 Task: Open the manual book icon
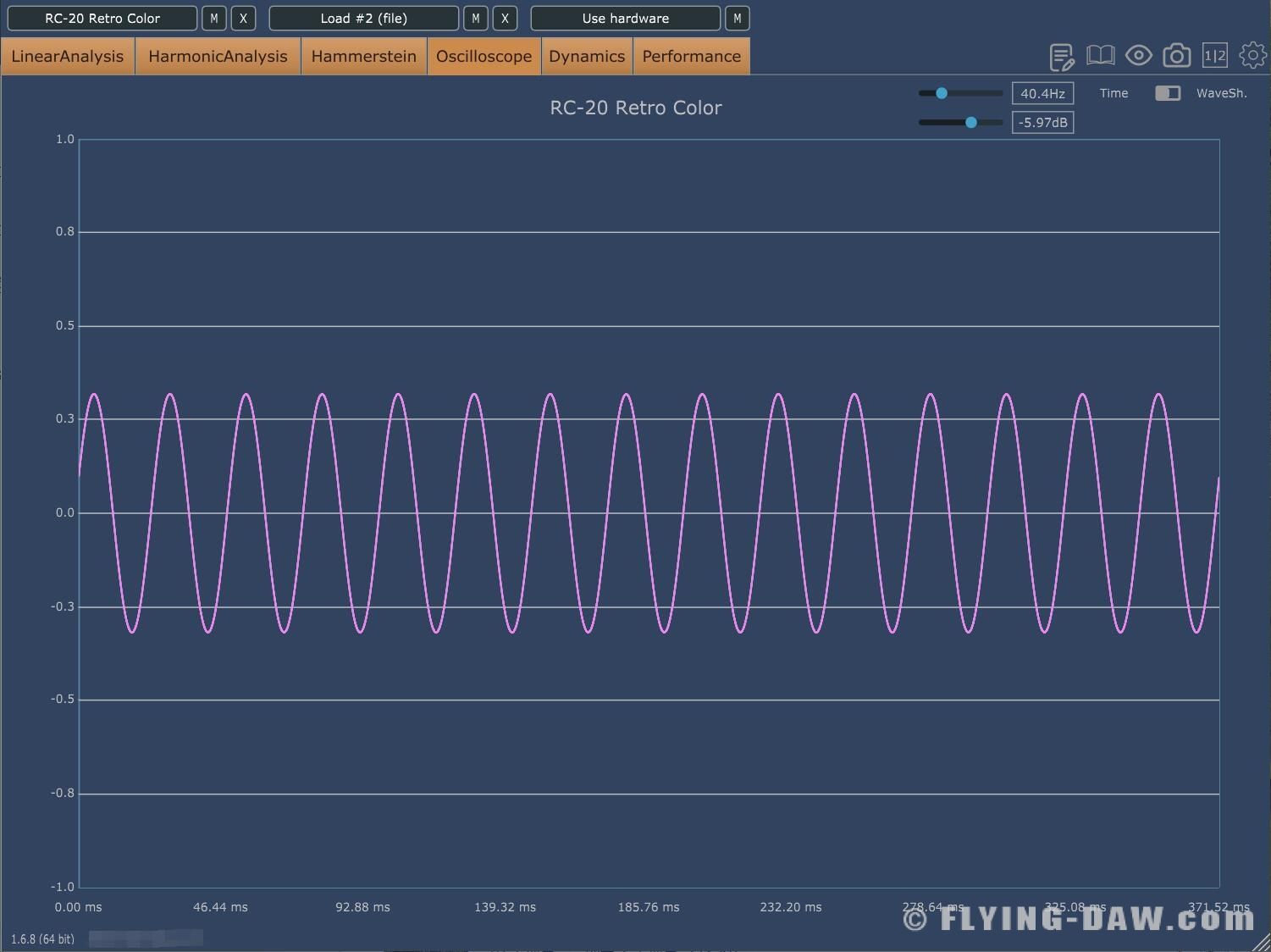[x=1100, y=56]
